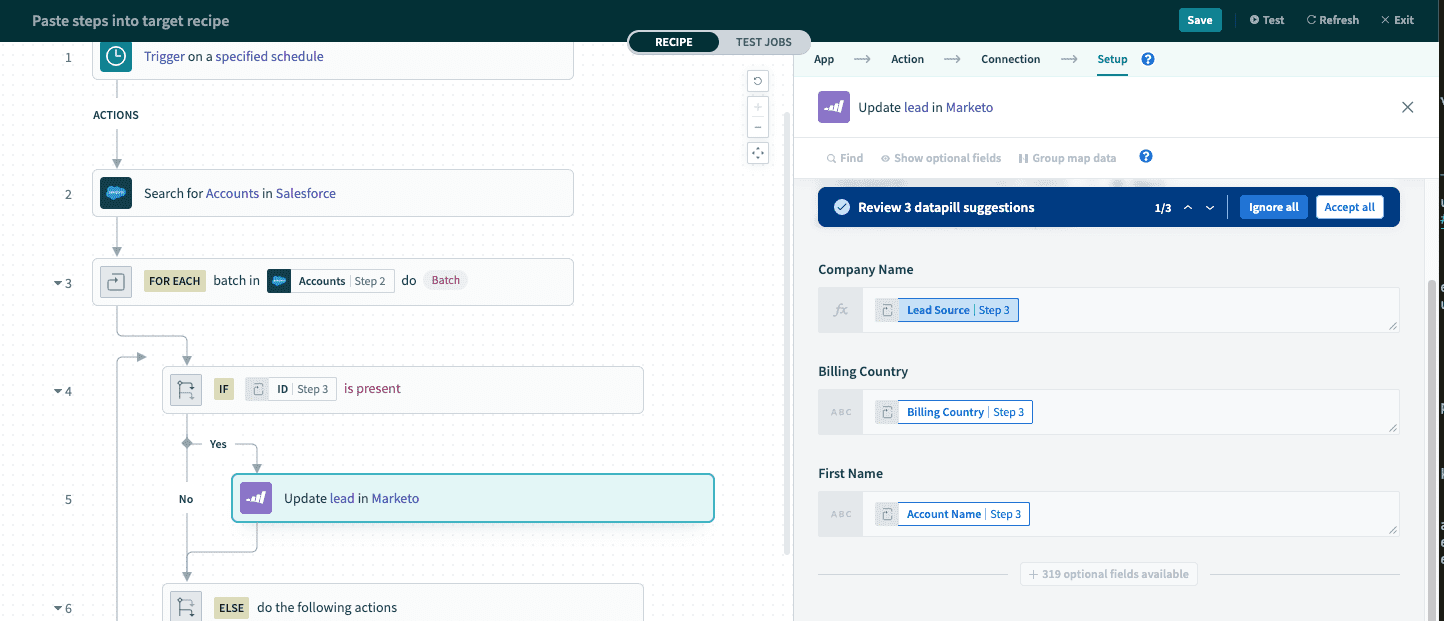The height and width of the screenshot is (621, 1444).
Task: Open the Connection tab
Action: [x=1010, y=59]
